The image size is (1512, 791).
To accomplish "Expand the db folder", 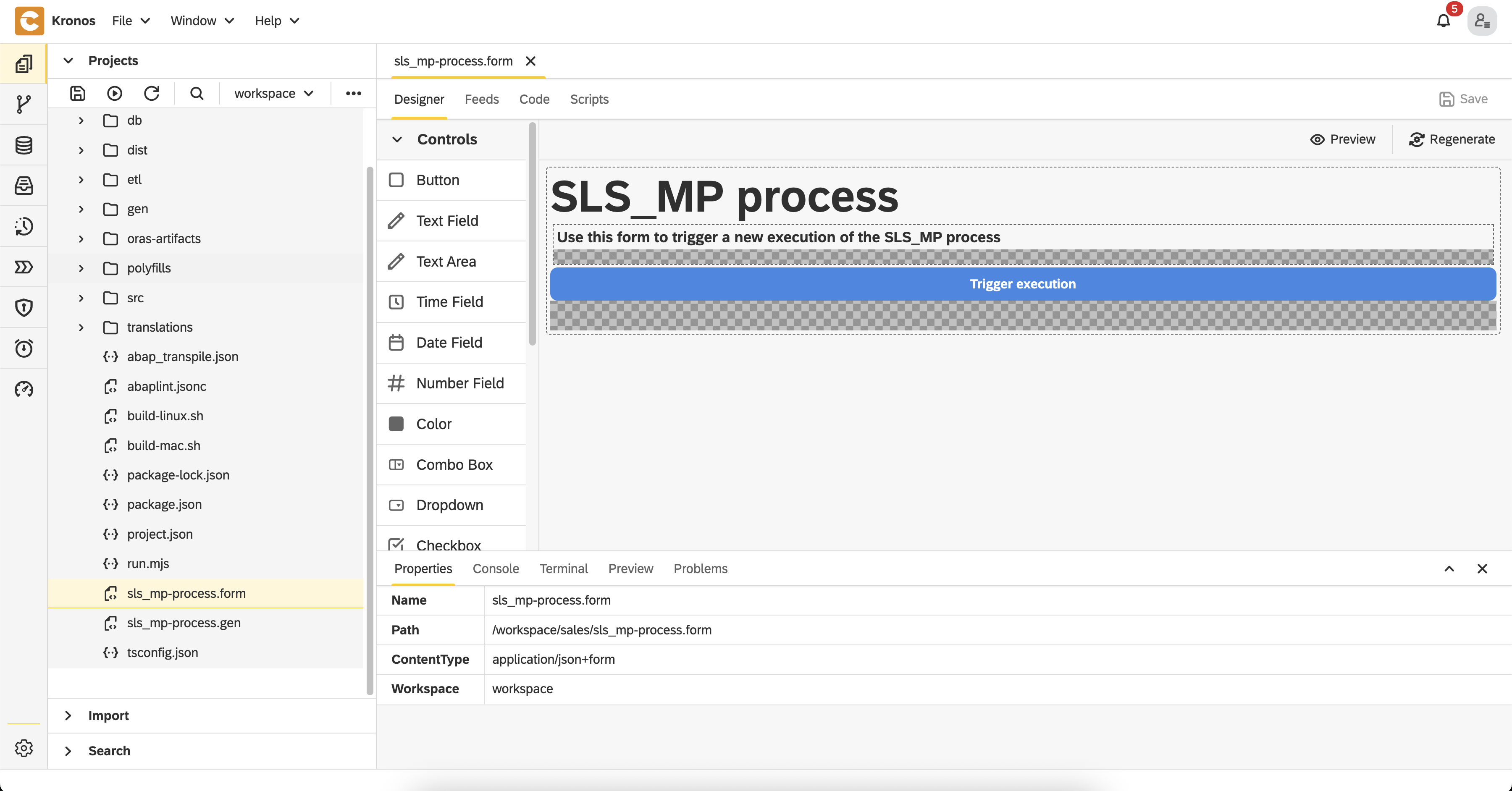I will [81, 120].
